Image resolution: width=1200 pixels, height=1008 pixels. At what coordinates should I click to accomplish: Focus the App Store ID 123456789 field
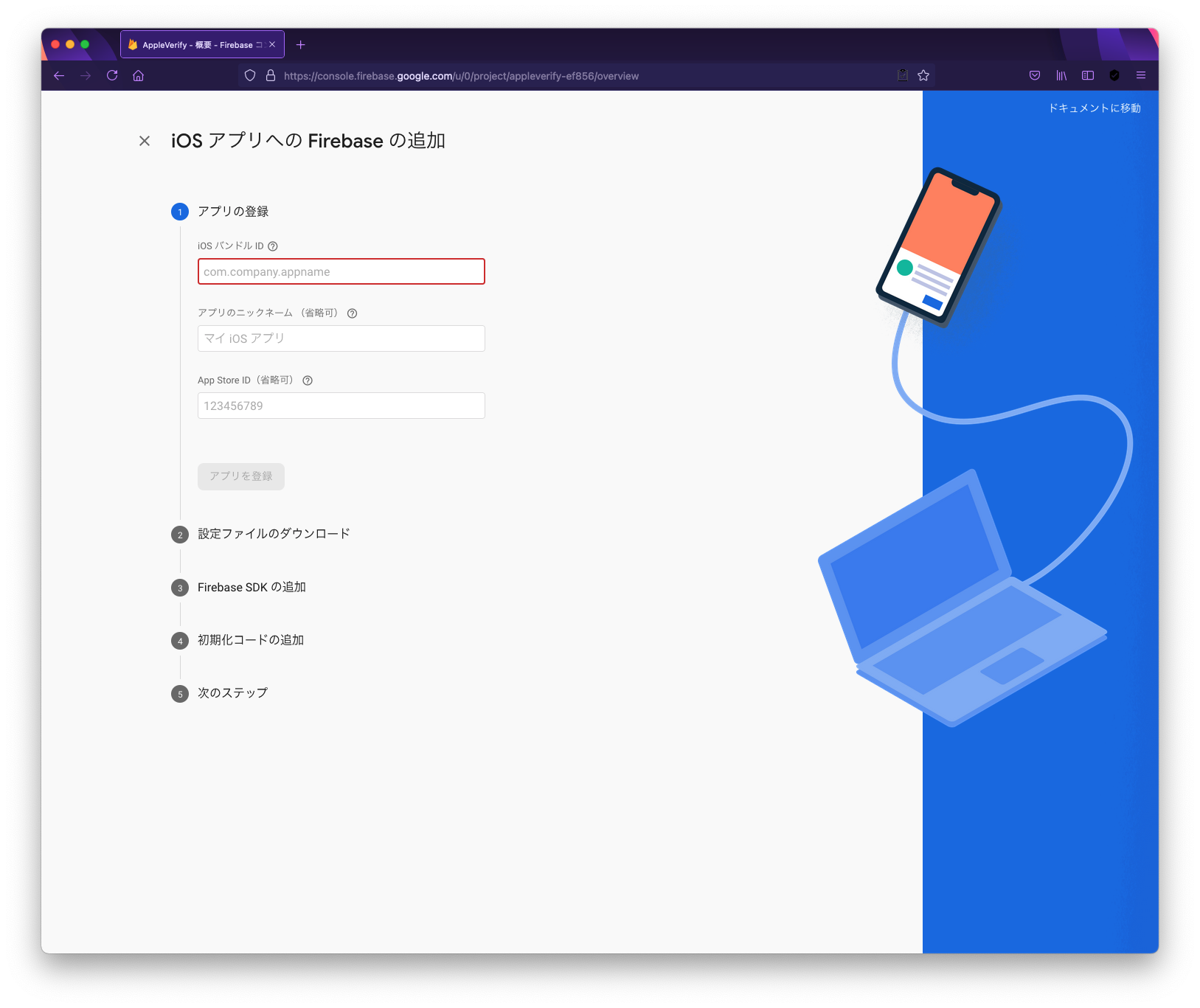pos(341,406)
